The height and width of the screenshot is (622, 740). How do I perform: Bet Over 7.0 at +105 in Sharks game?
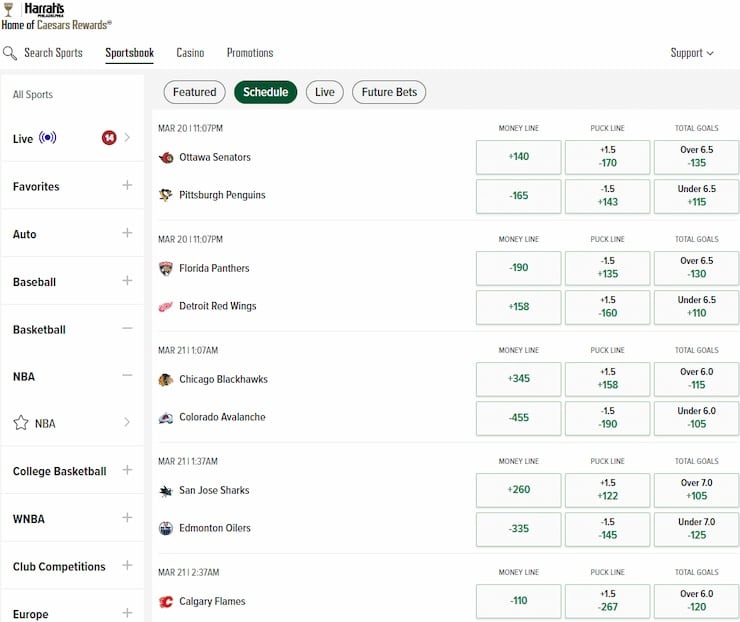[697, 490]
